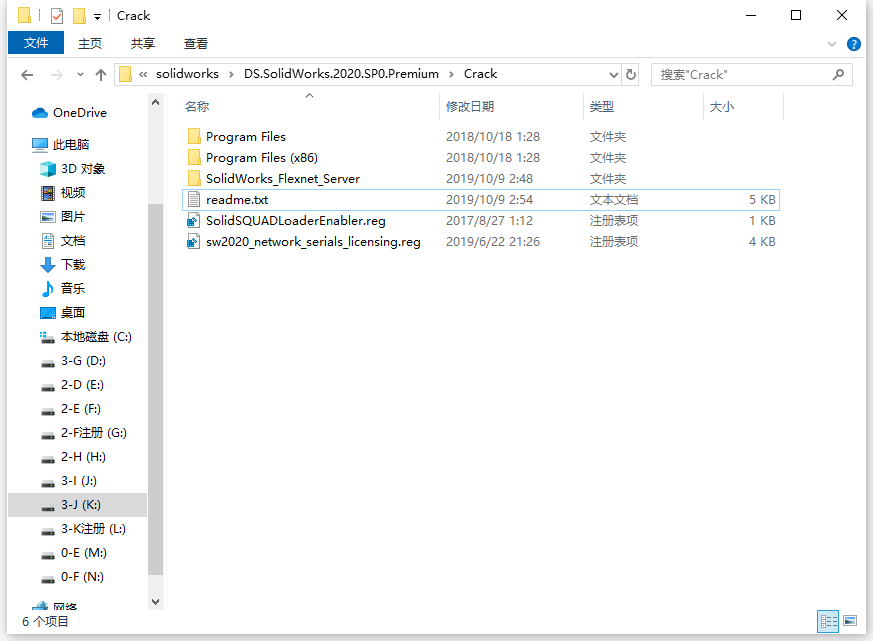Switch to the 查看 ribbon tab
The height and width of the screenshot is (641, 873).
point(195,43)
